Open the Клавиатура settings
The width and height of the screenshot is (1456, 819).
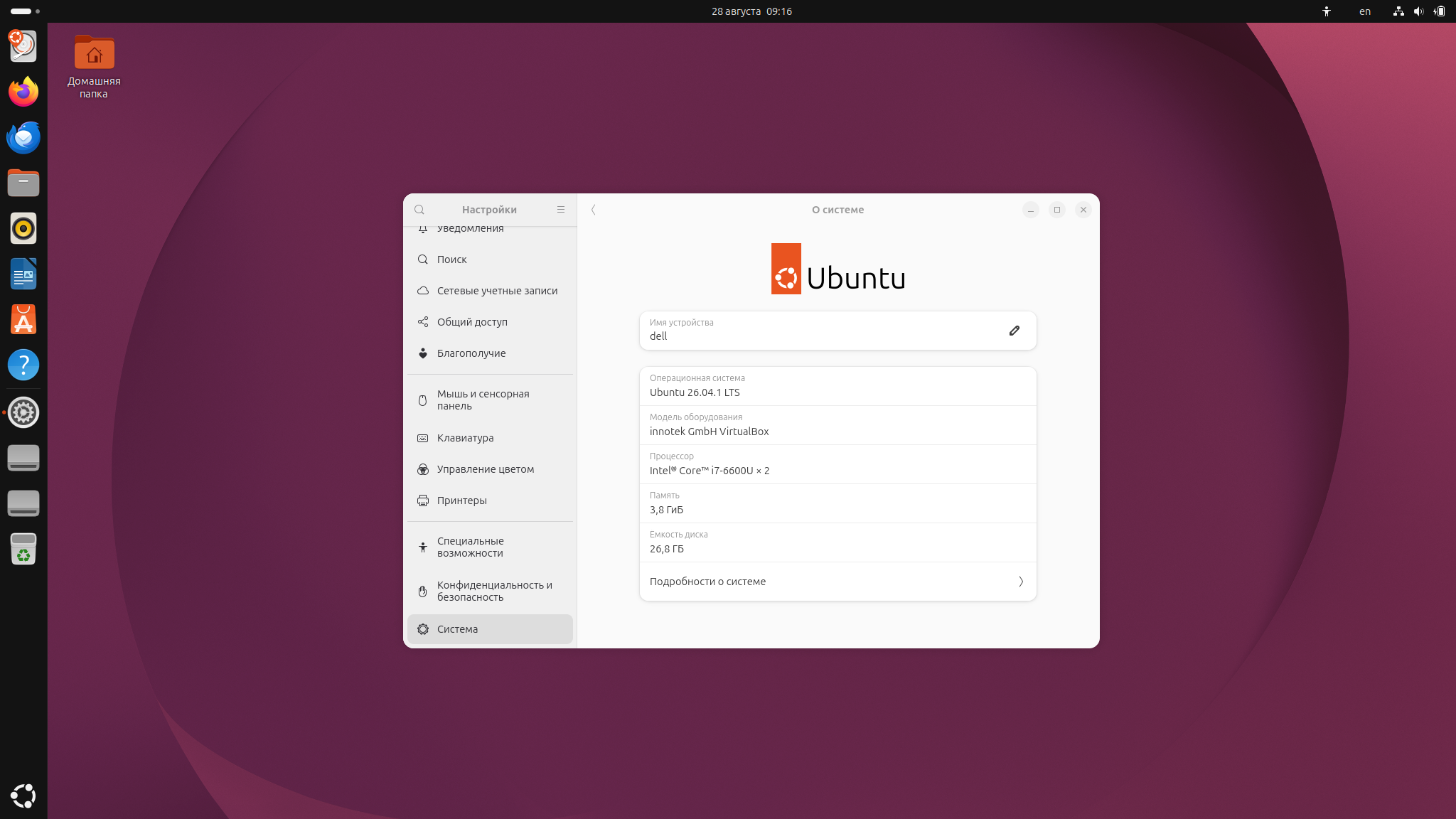490,438
